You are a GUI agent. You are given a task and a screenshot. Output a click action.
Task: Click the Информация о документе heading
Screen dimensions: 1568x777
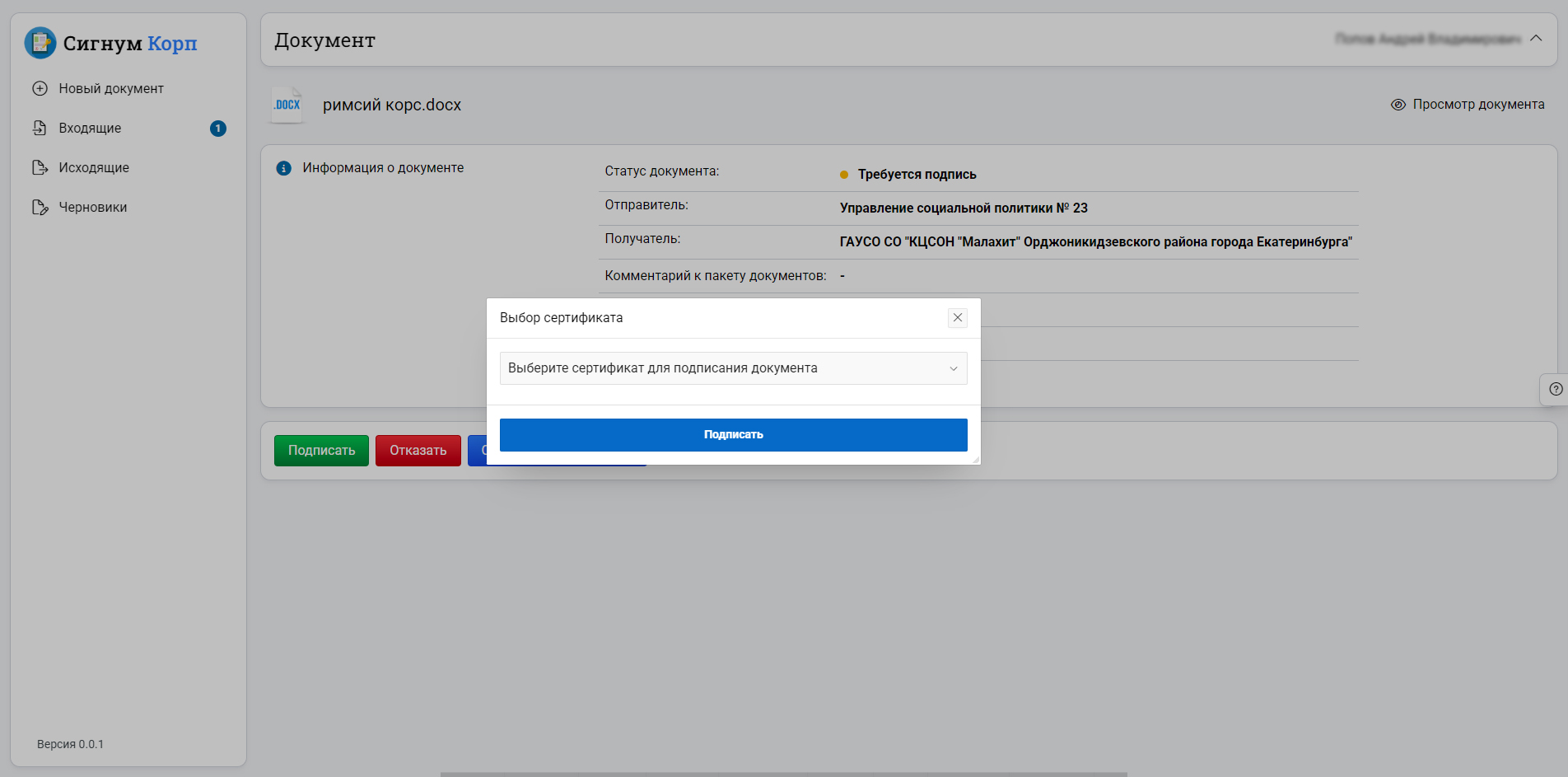(x=383, y=168)
